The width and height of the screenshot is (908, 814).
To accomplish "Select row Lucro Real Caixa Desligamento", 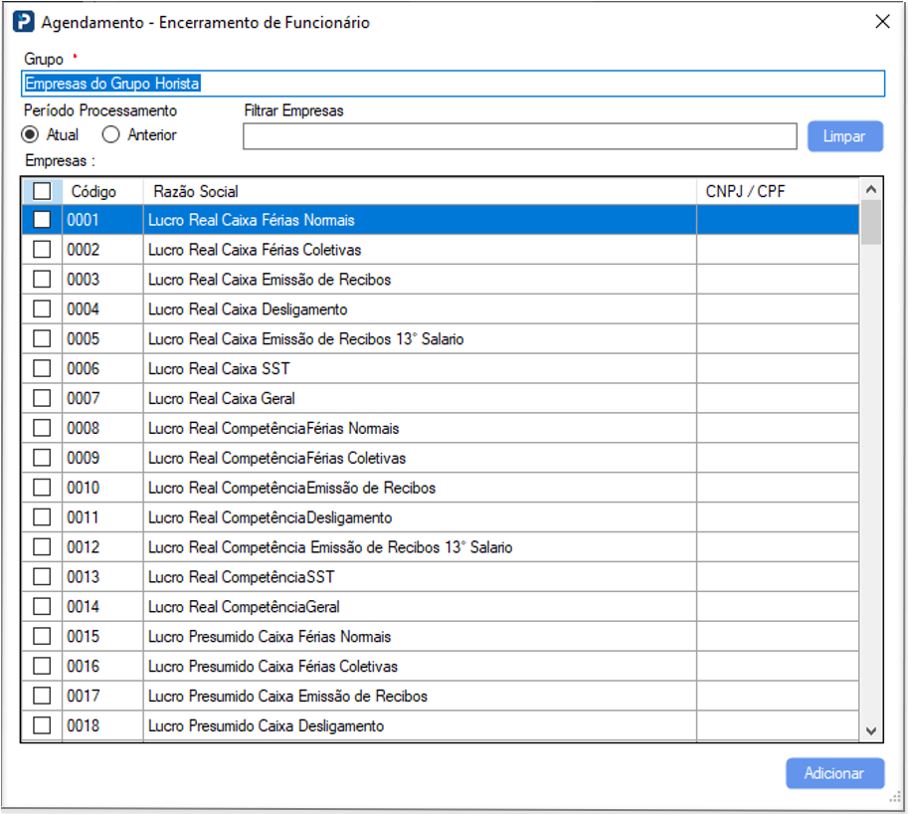I will coord(440,309).
